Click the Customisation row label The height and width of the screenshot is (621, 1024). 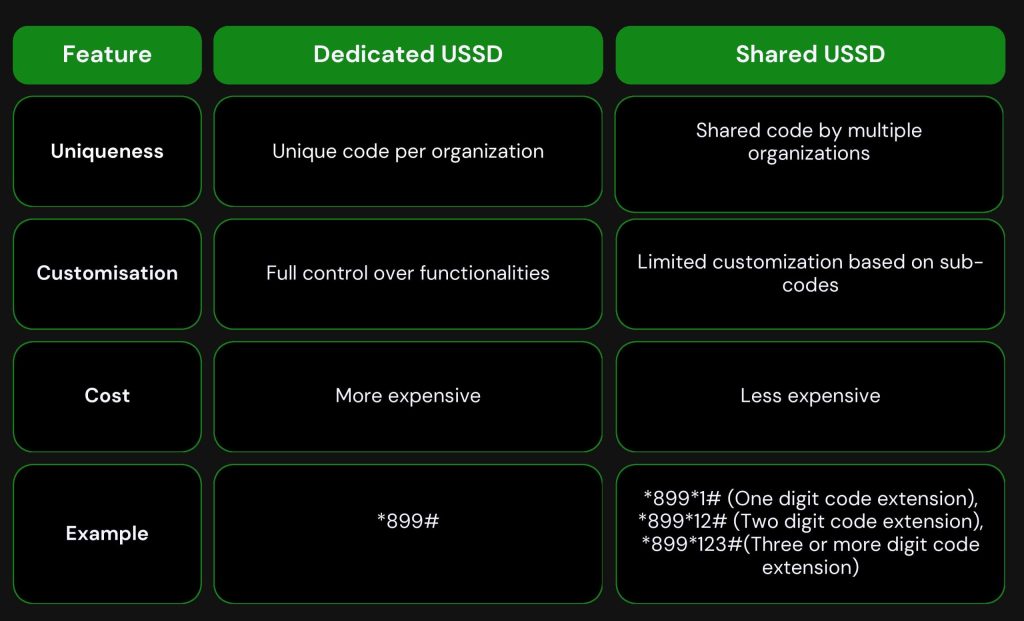tap(107, 274)
